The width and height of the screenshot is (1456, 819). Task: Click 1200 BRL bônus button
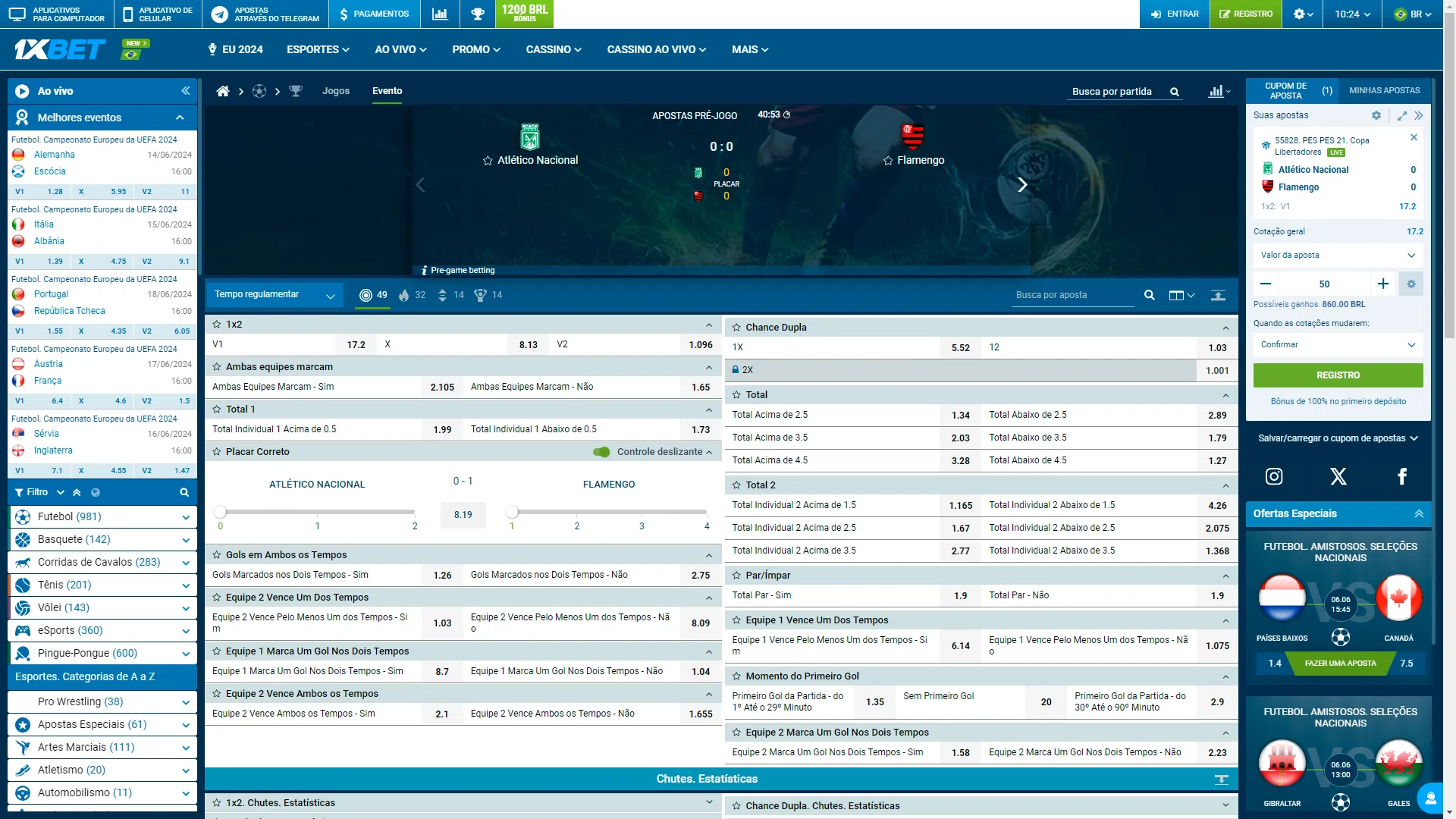pyautogui.click(x=524, y=14)
